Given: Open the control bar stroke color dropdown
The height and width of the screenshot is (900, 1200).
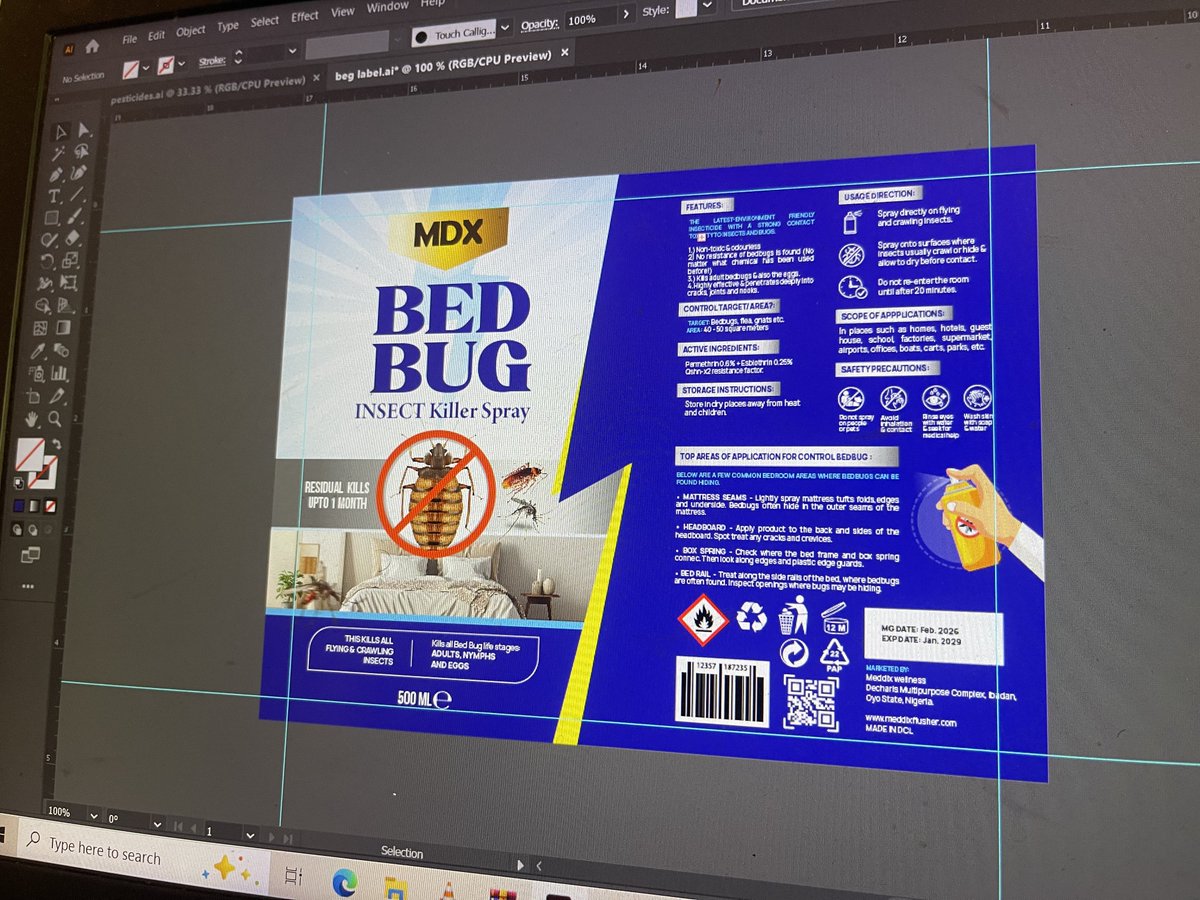Looking at the screenshot, I should click(182, 63).
